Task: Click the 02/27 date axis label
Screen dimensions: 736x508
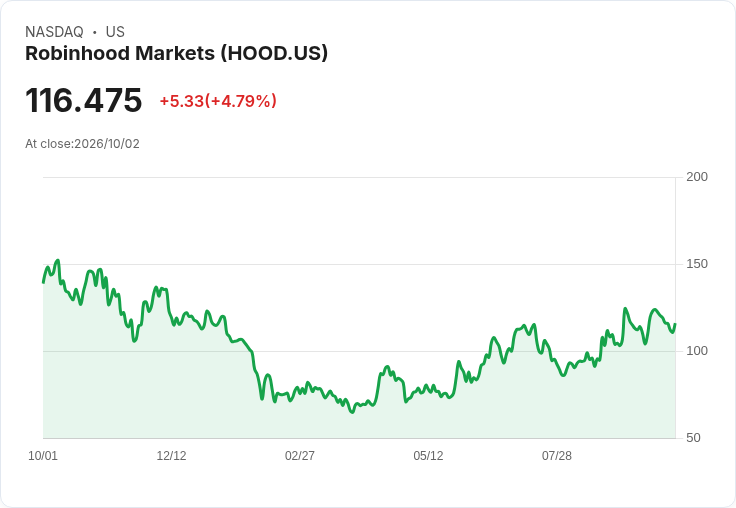Action: pos(300,456)
